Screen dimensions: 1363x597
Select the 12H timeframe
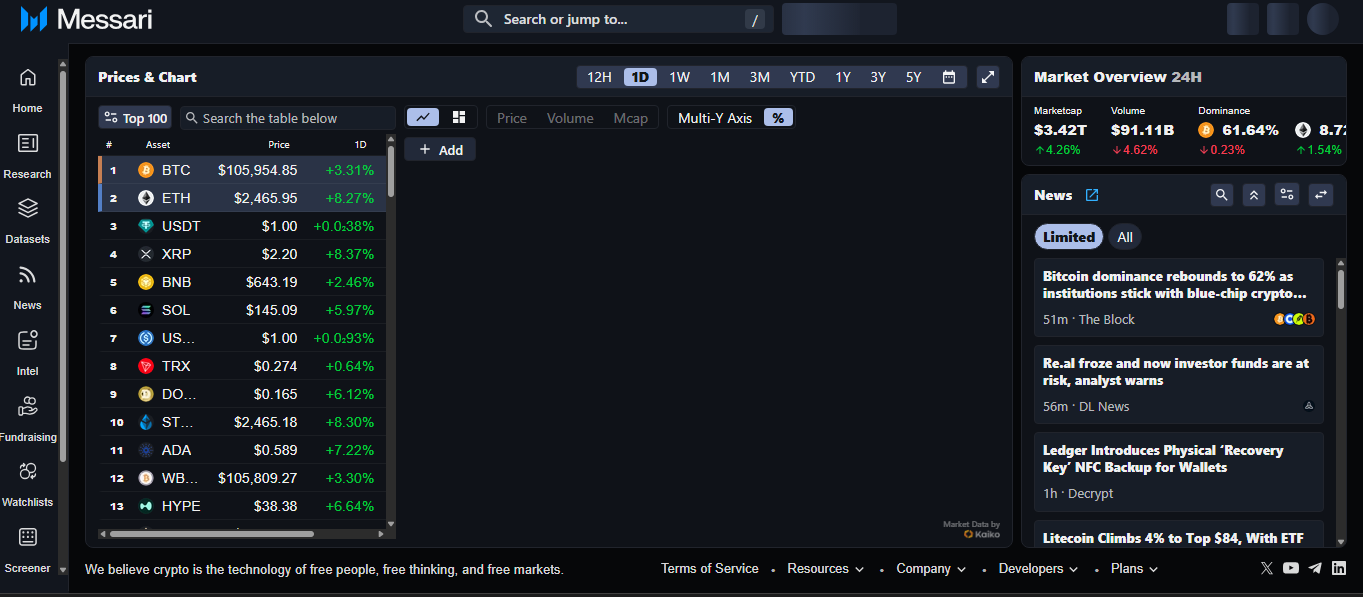tap(599, 77)
